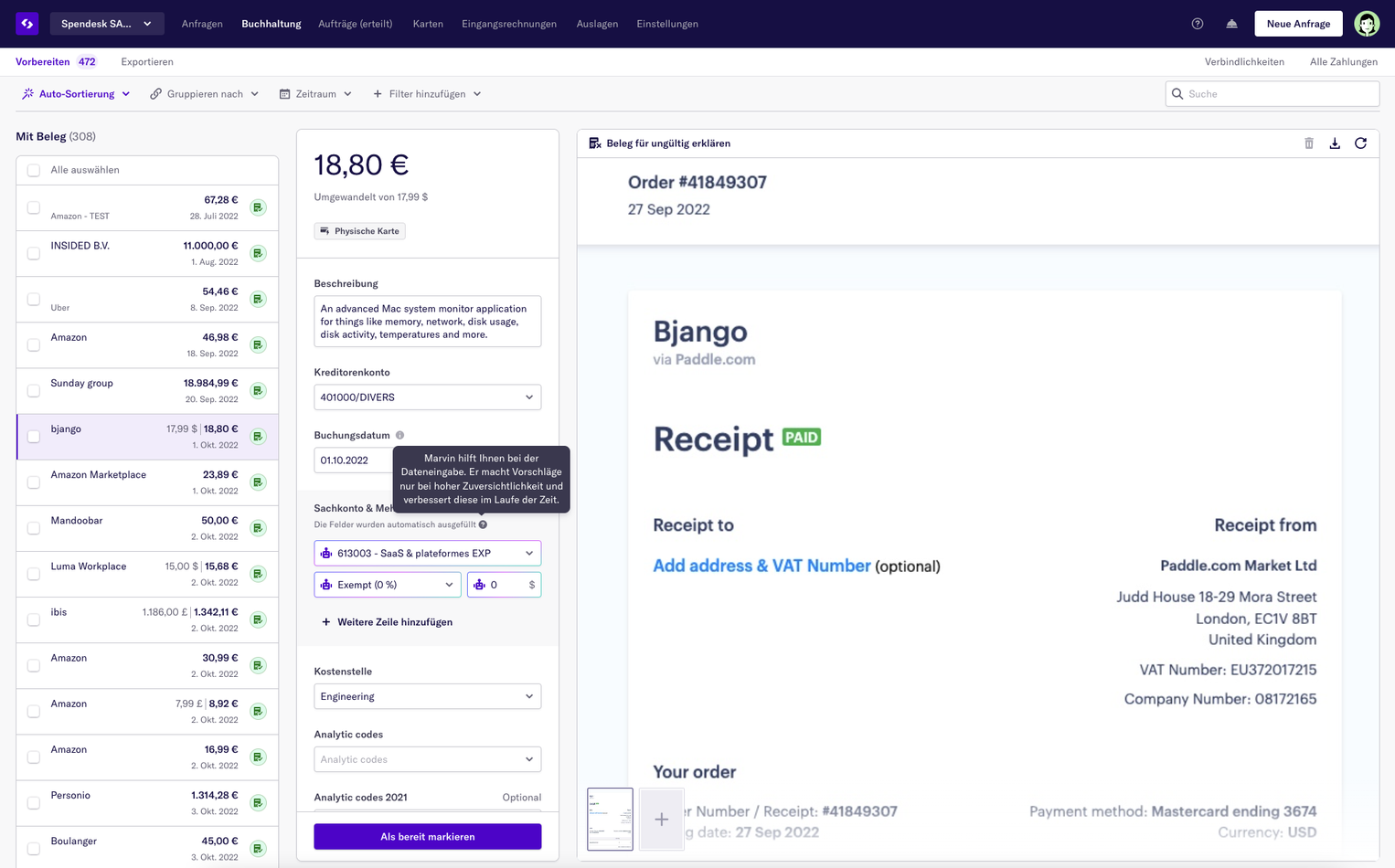Click Weitere Zeile hinzufügen

tap(387, 622)
